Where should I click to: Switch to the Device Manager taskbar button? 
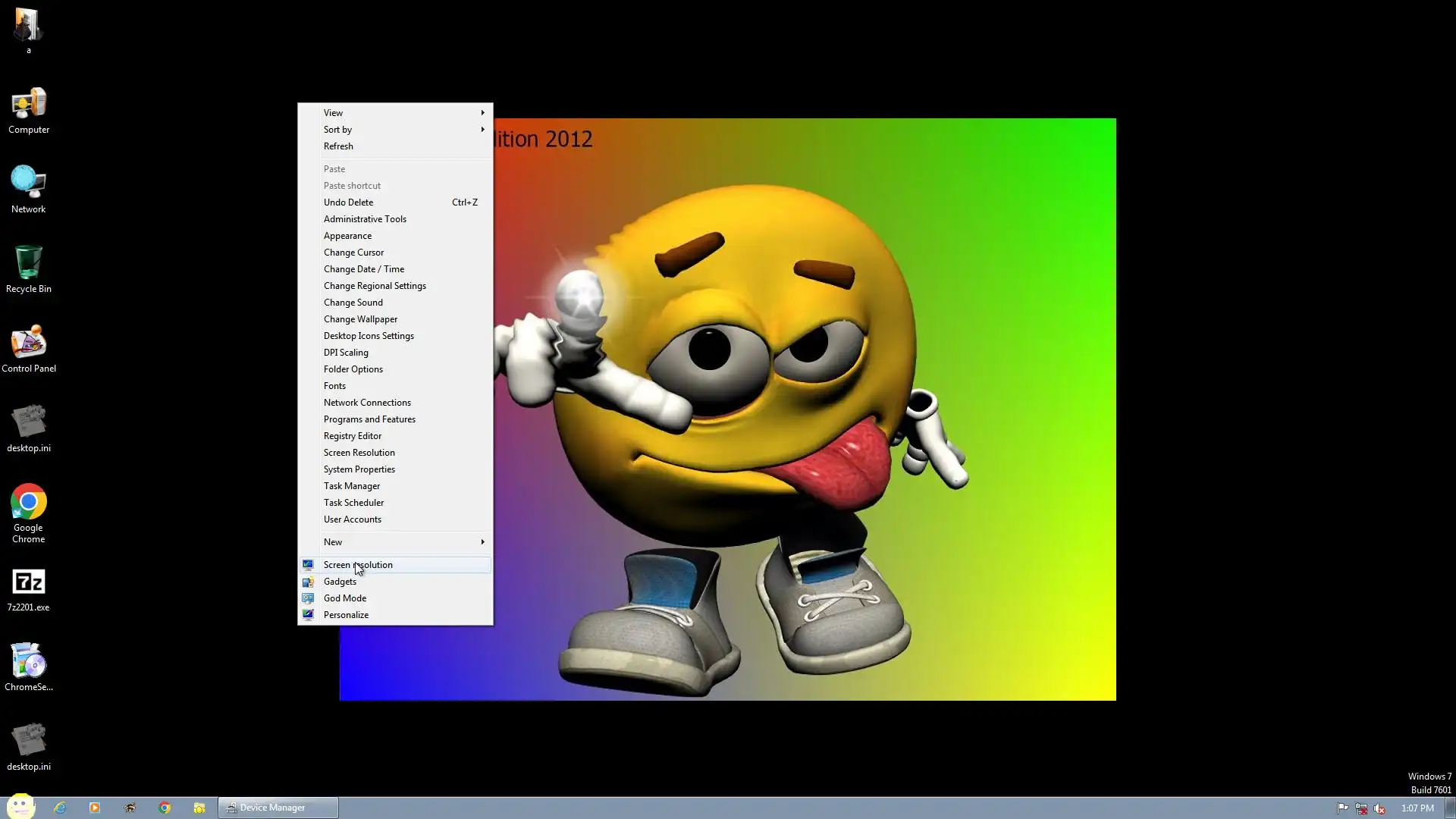coord(278,808)
